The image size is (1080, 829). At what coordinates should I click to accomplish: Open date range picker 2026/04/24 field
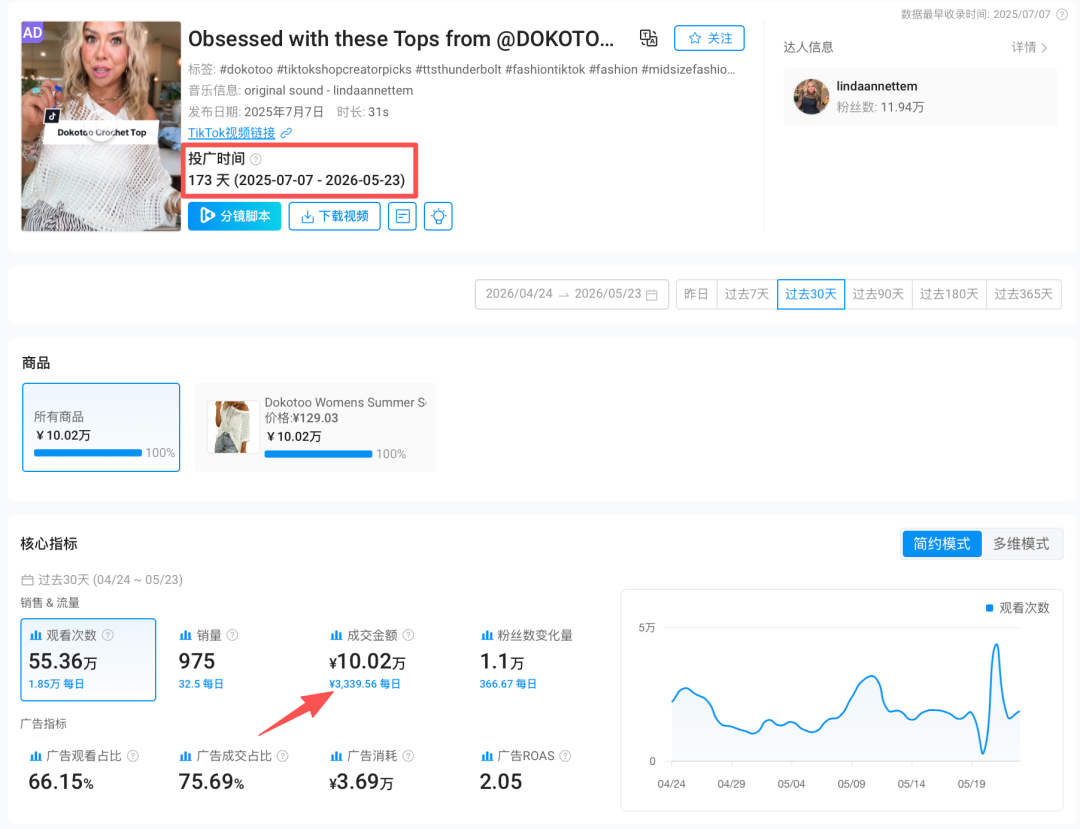(572, 294)
